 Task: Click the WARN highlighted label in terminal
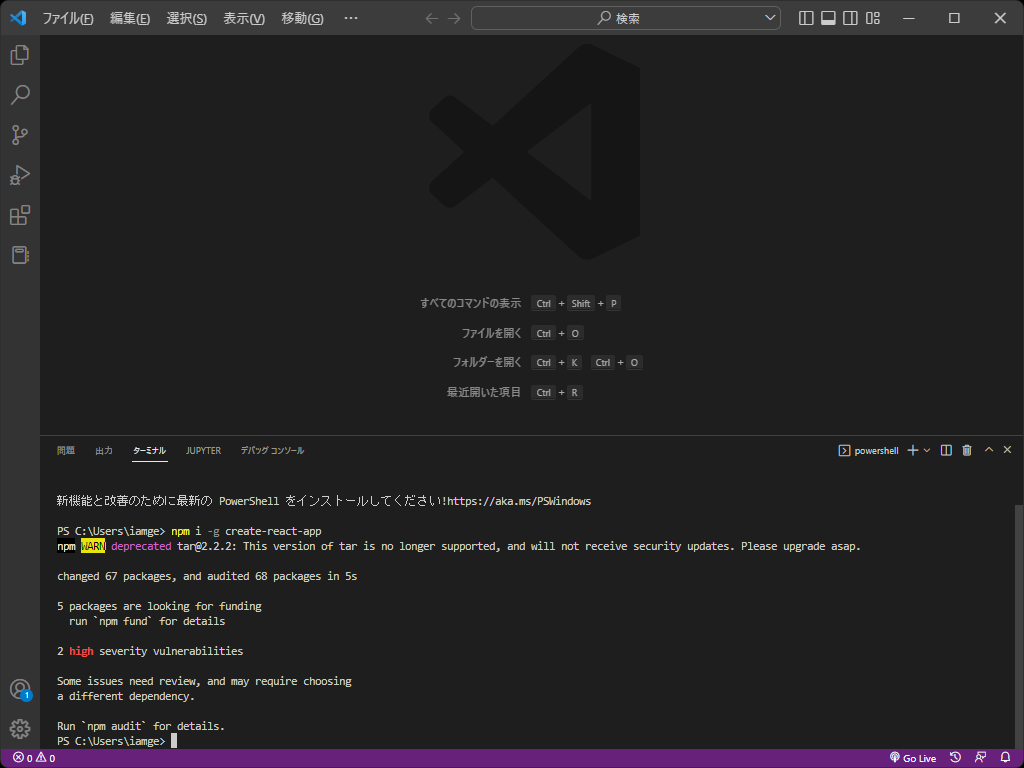[x=93, y=547]
